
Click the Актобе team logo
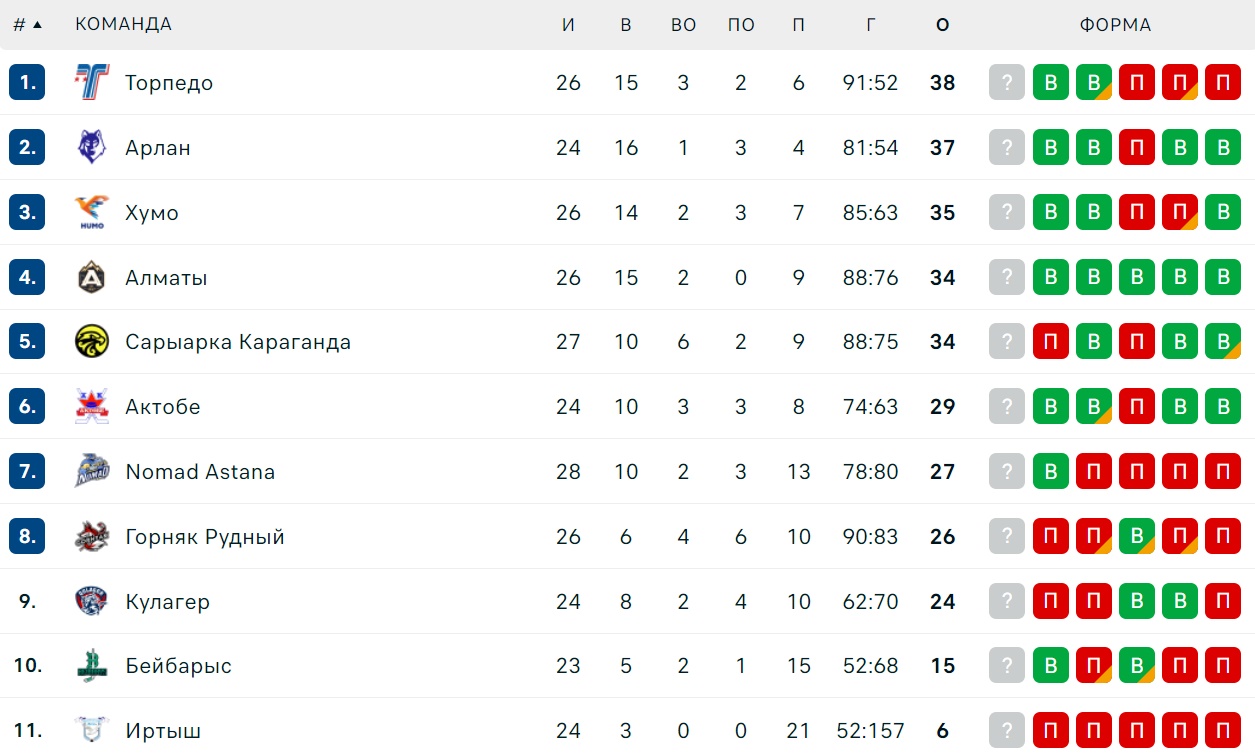tap(92, 407)
